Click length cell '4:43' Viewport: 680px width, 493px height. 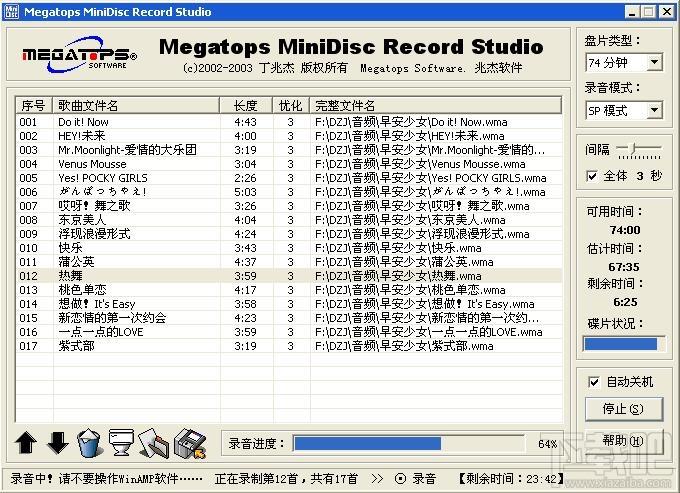[x=245, y=122]
